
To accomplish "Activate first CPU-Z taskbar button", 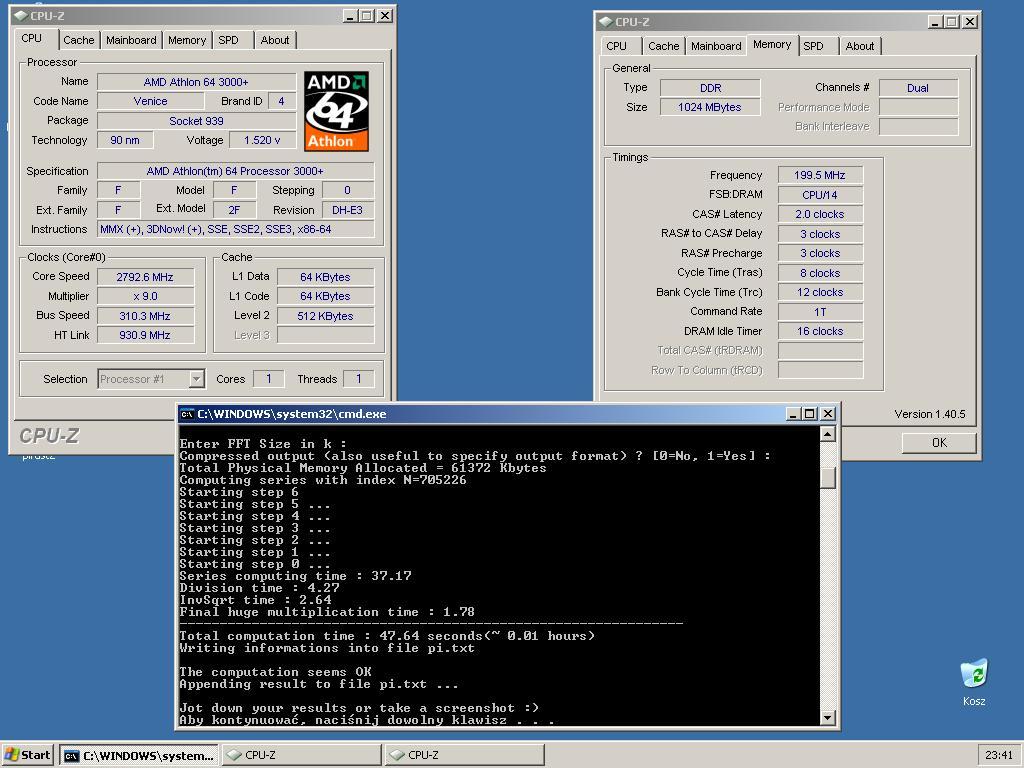I will pos(301,756).
